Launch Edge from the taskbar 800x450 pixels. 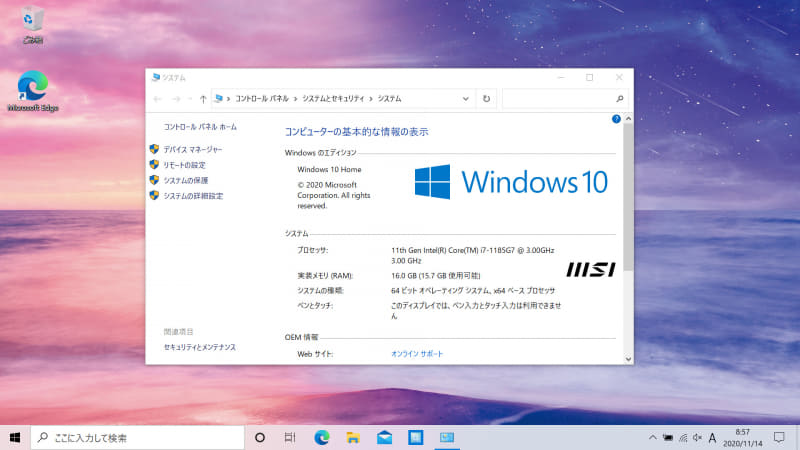click(321, 437)
